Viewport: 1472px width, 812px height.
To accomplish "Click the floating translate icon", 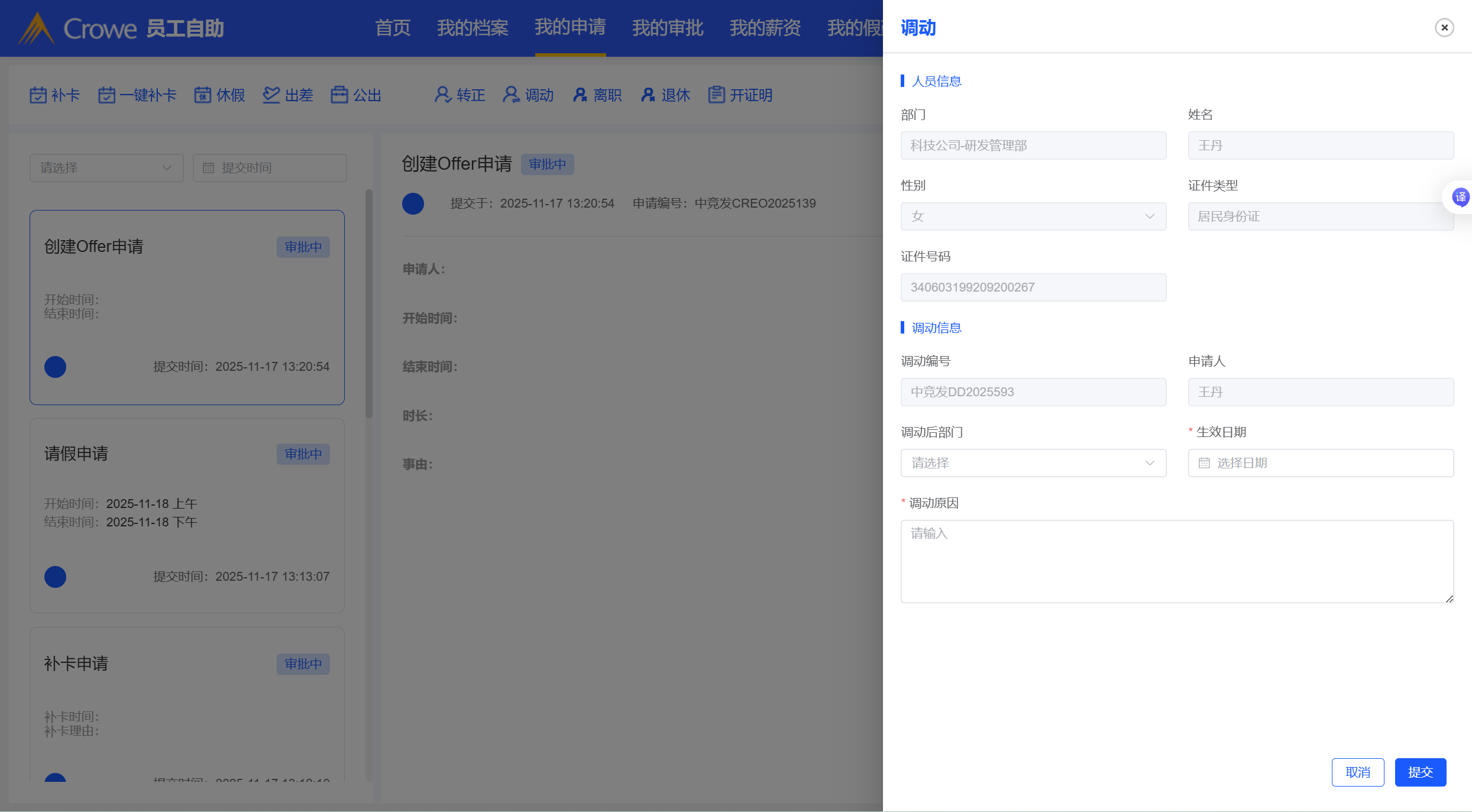I will tap(1460, 197).
